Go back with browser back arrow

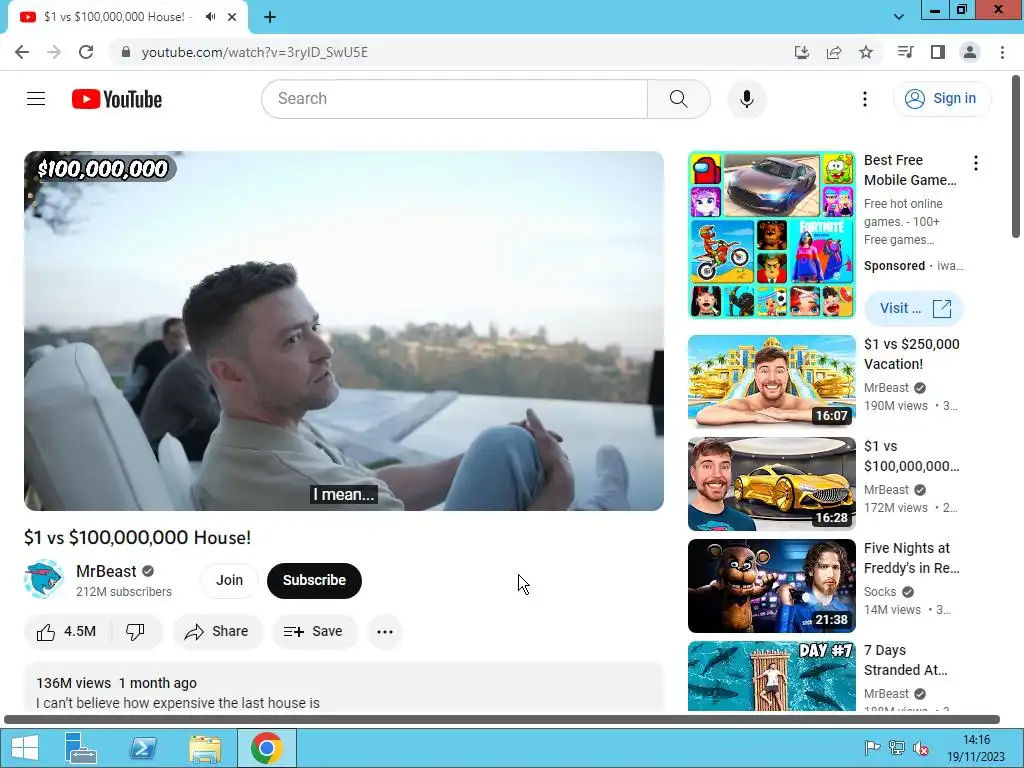click(22, 52)
